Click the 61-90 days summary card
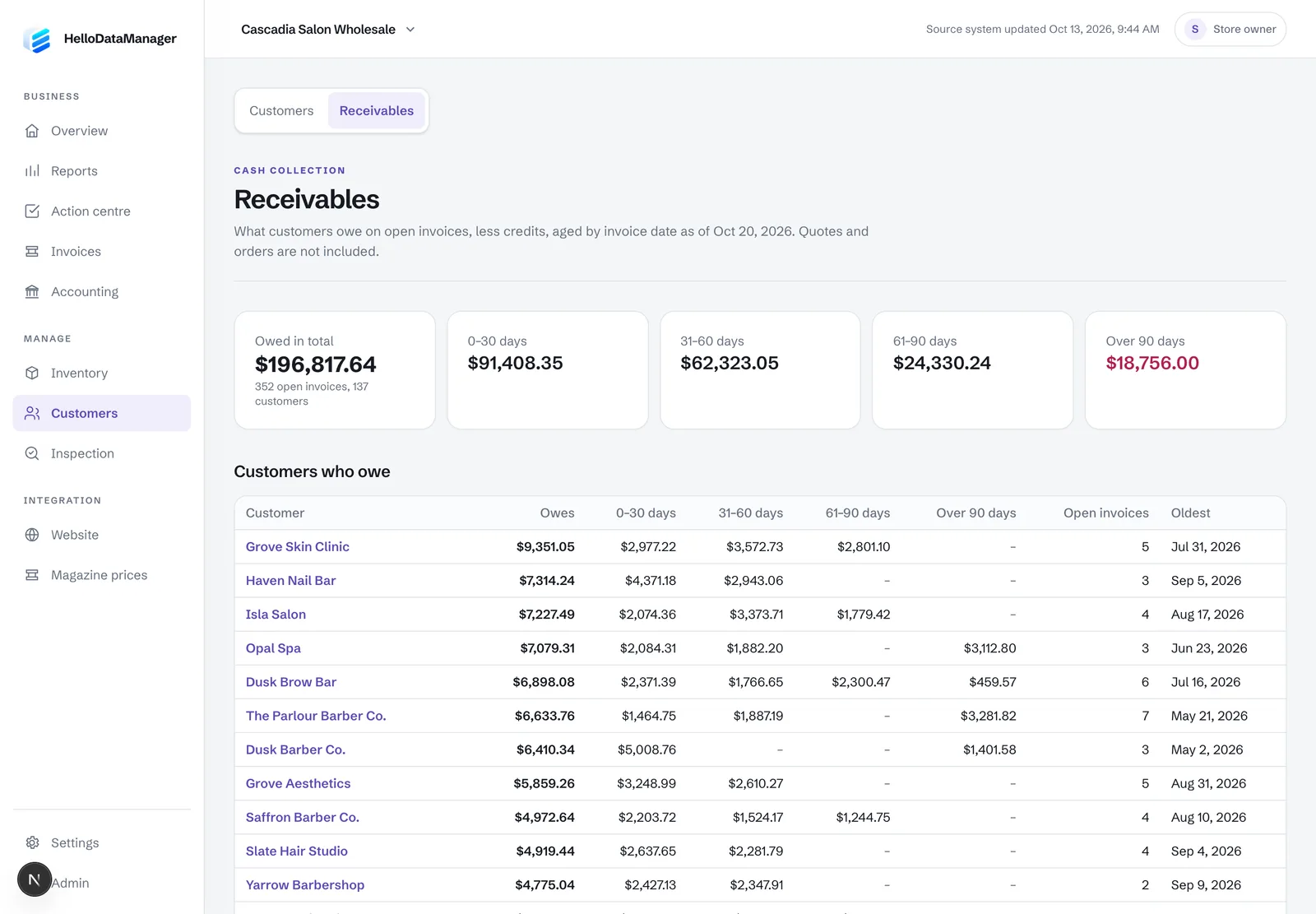The width and height of the screenshot is (1316, 914). click(x=973, y=370)
